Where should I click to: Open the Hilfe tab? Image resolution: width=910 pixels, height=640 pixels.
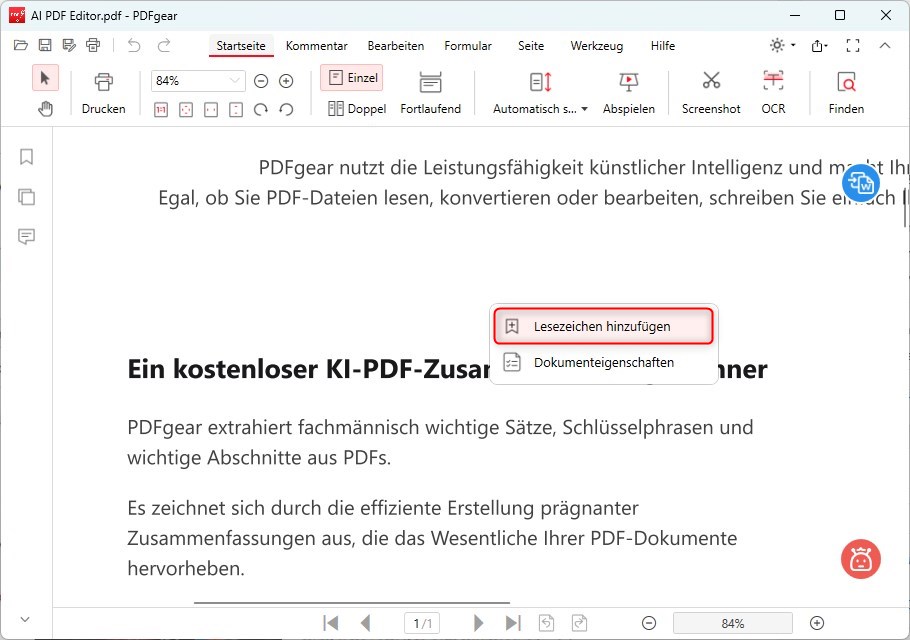point(663,46)
